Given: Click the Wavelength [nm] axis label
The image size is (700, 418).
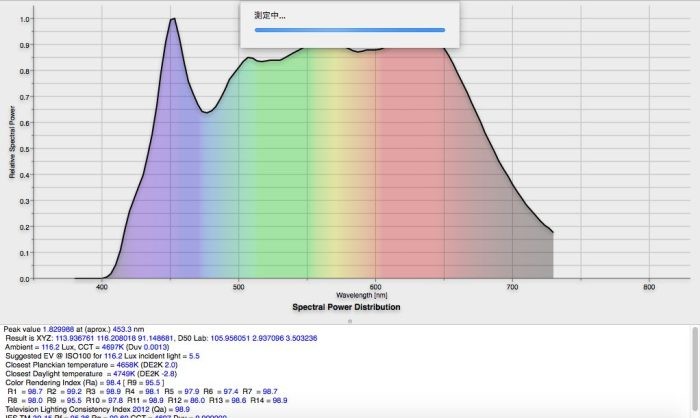Looking at the screenshot, I should pyautogui.click(x=362, y=296).
